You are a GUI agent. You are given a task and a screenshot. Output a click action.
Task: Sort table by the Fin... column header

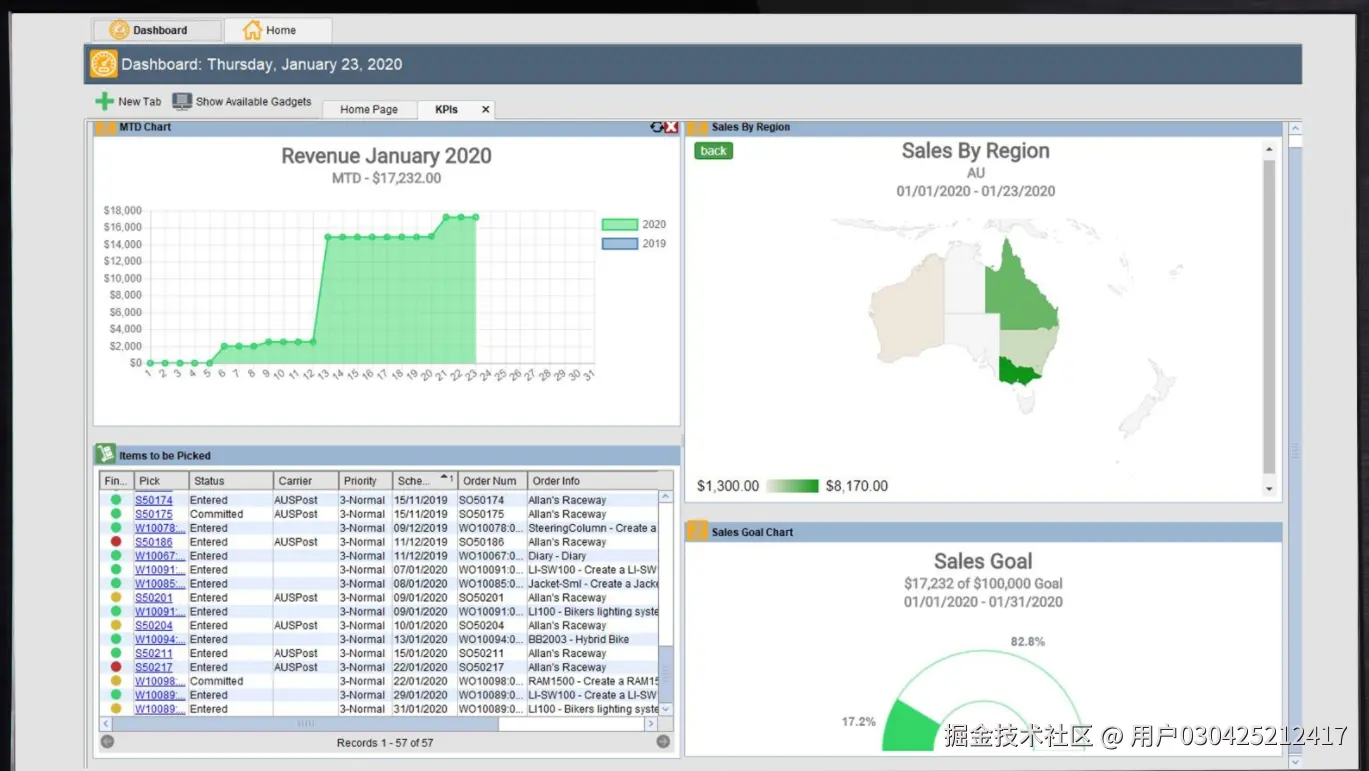116,481
